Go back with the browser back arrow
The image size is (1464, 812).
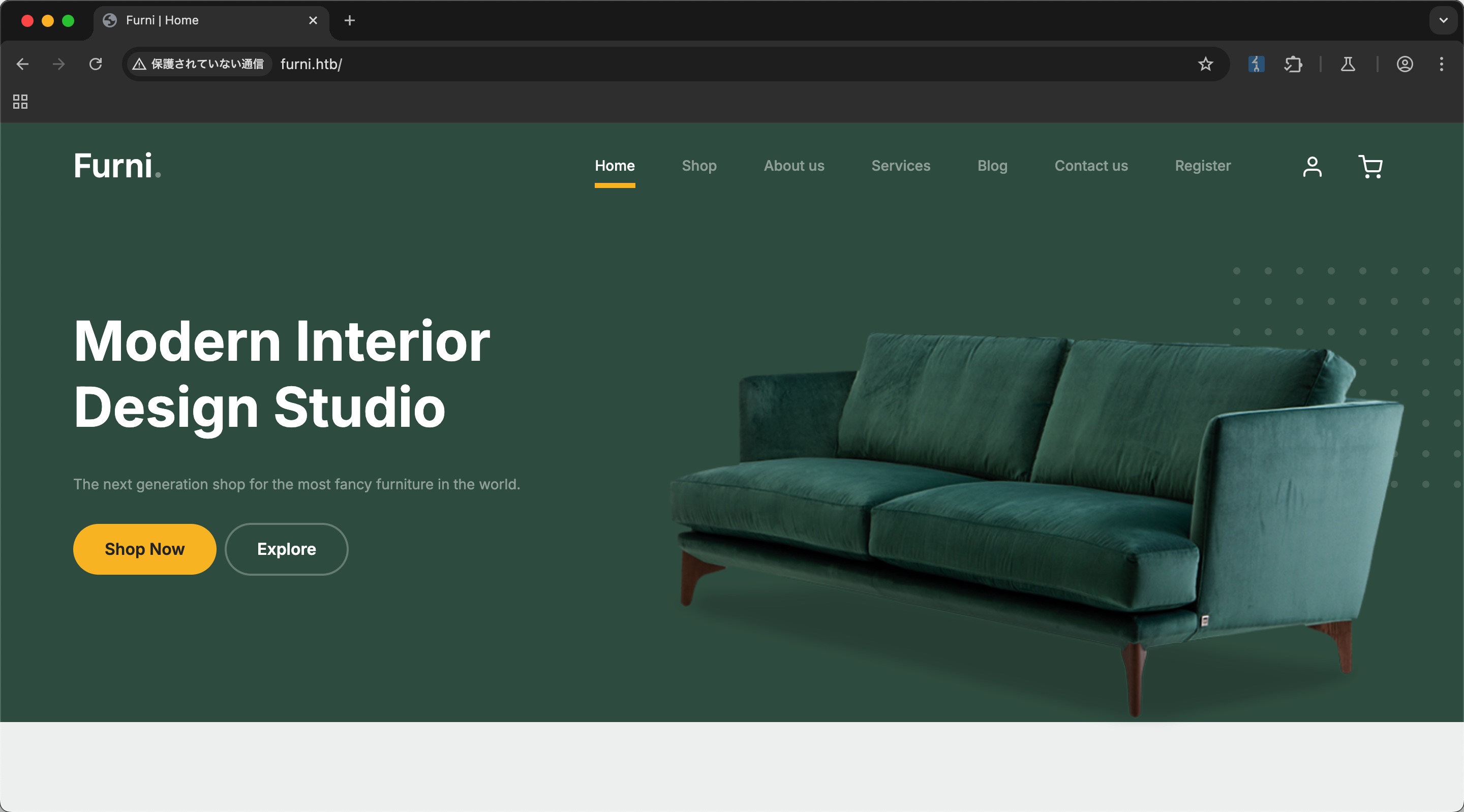[x=23, y=64]
